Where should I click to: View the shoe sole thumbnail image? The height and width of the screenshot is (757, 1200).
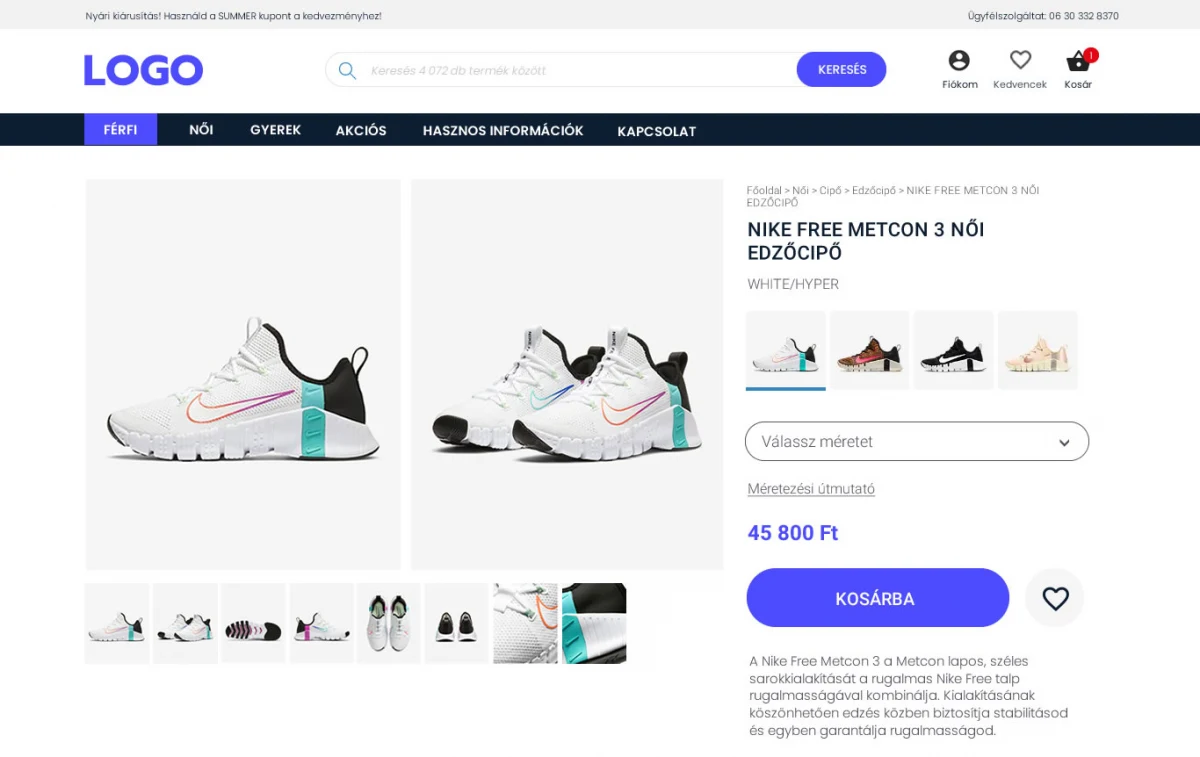[x=253, y=623]
